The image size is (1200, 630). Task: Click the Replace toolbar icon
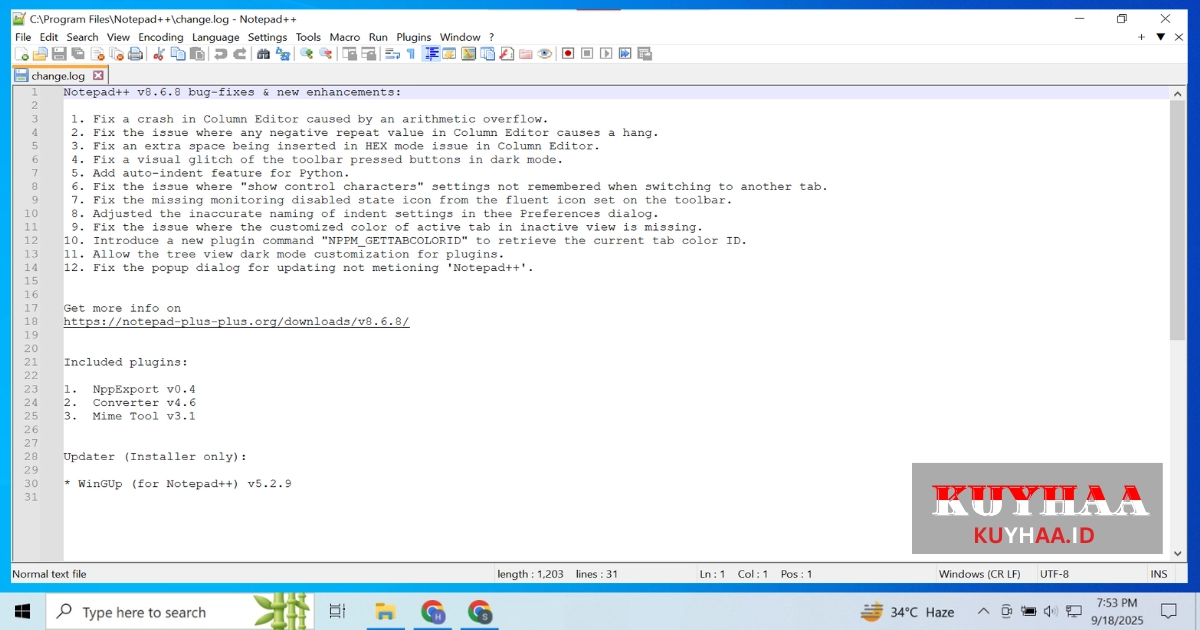tap(283, 54)
